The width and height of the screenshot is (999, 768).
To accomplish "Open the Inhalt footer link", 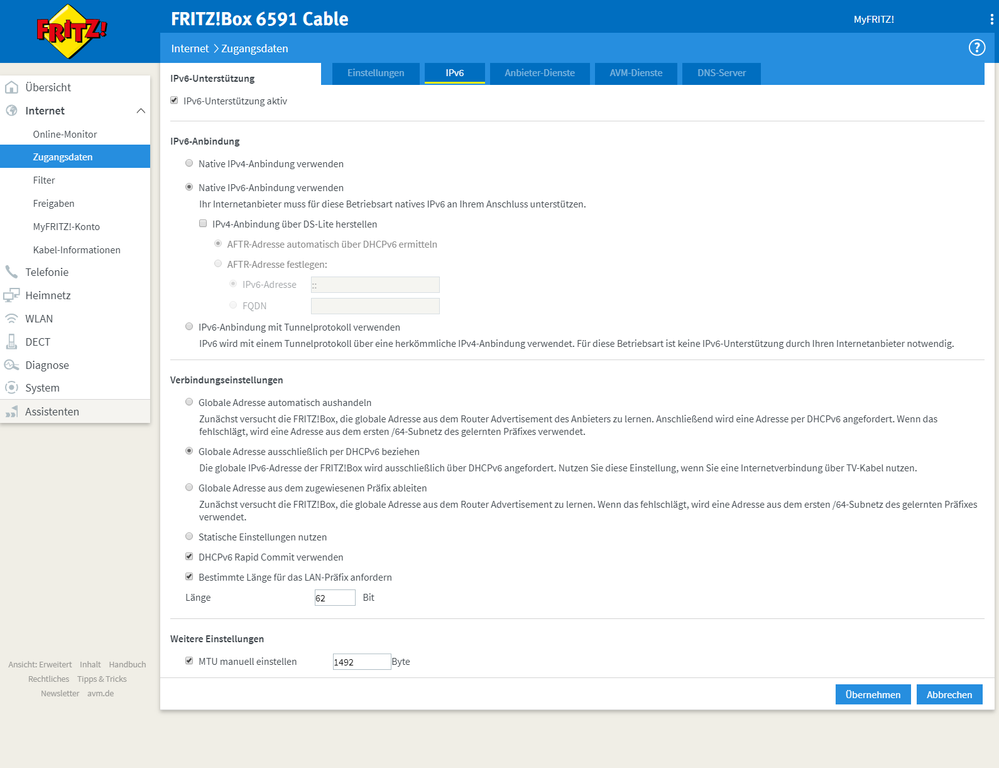I will [x=90, y=664].
